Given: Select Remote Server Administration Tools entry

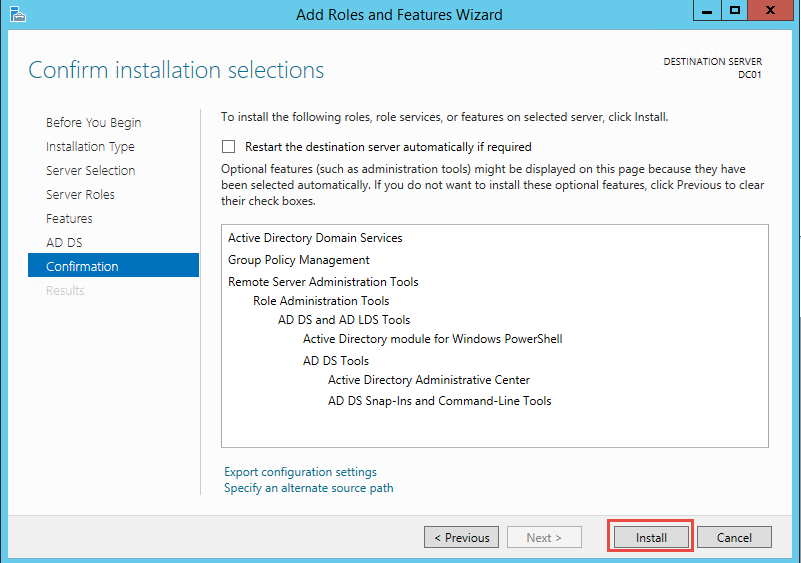Looking at the screenshot, I should (x=323, y=282).
